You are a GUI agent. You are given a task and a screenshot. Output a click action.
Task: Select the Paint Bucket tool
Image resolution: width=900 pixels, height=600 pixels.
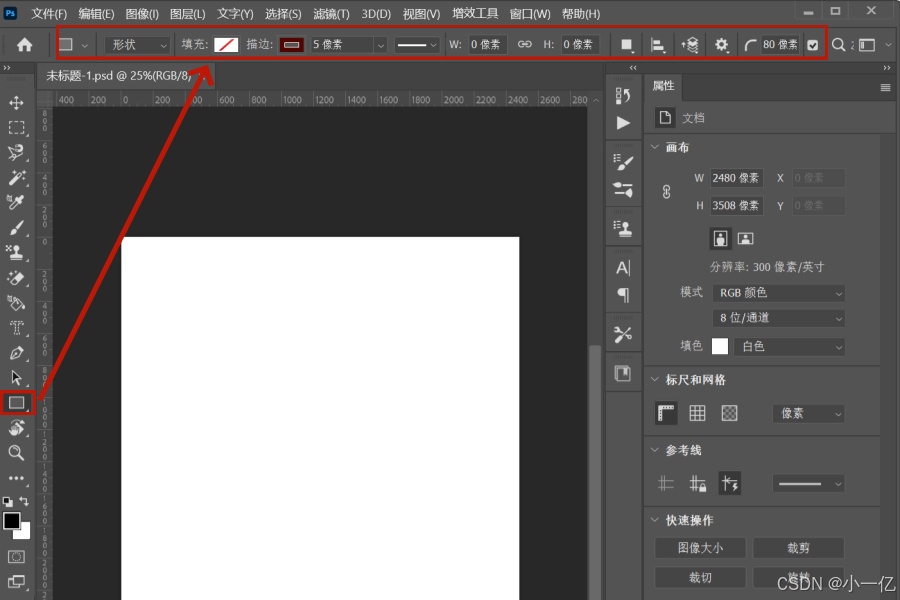(x=16, y=303)
